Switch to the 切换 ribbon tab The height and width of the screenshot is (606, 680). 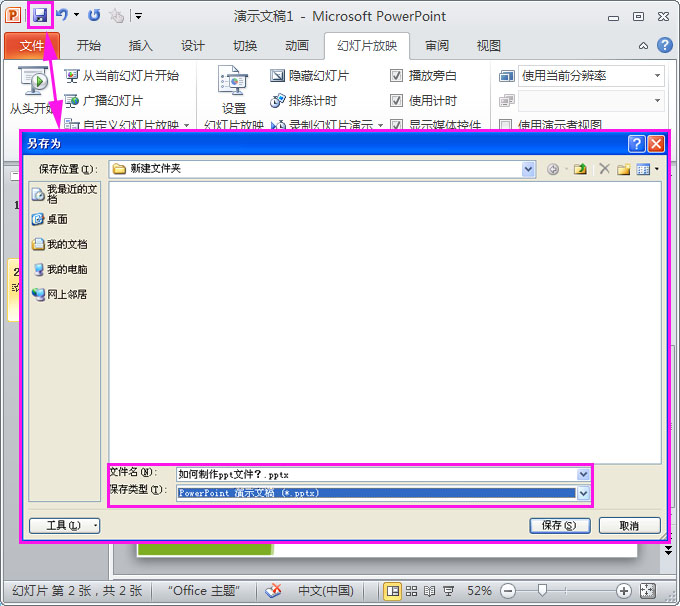[245, 46]
